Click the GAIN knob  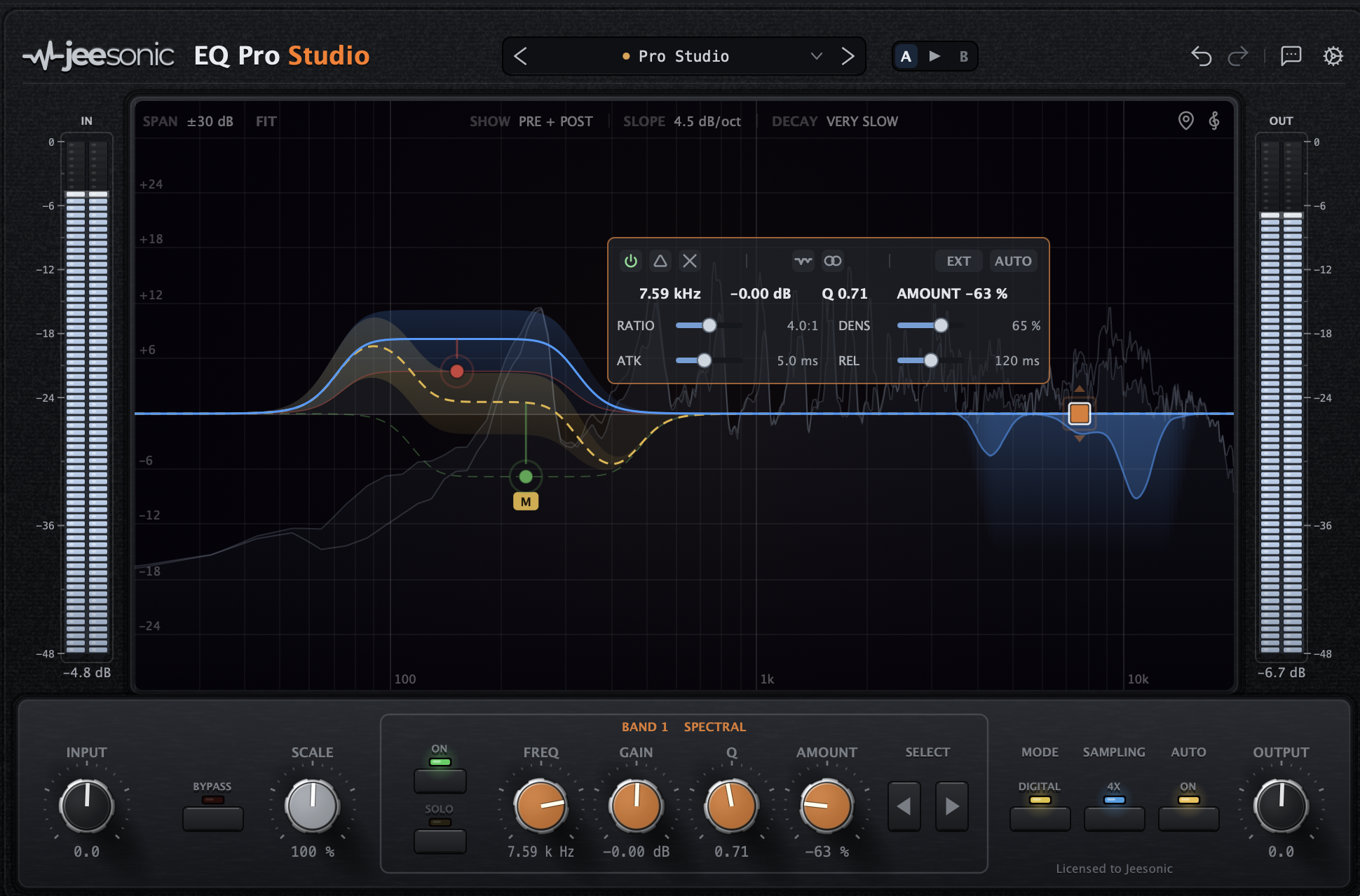point(636,806)
